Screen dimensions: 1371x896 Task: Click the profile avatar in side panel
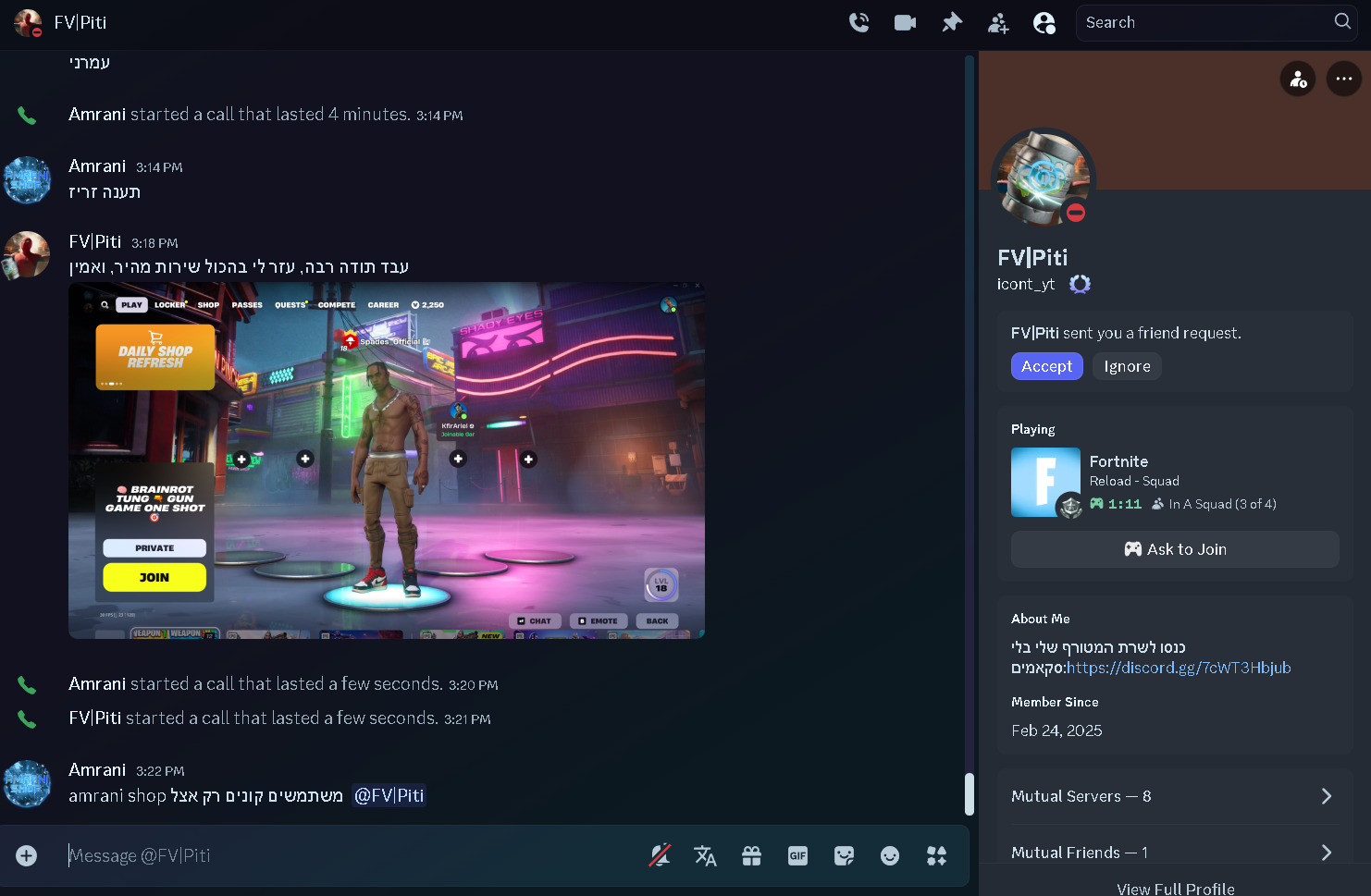click(x=1044, y=178)
